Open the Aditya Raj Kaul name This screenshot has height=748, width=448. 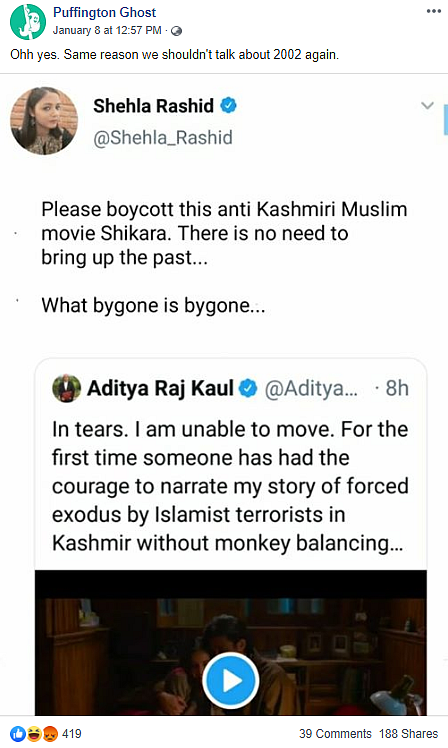160,388
